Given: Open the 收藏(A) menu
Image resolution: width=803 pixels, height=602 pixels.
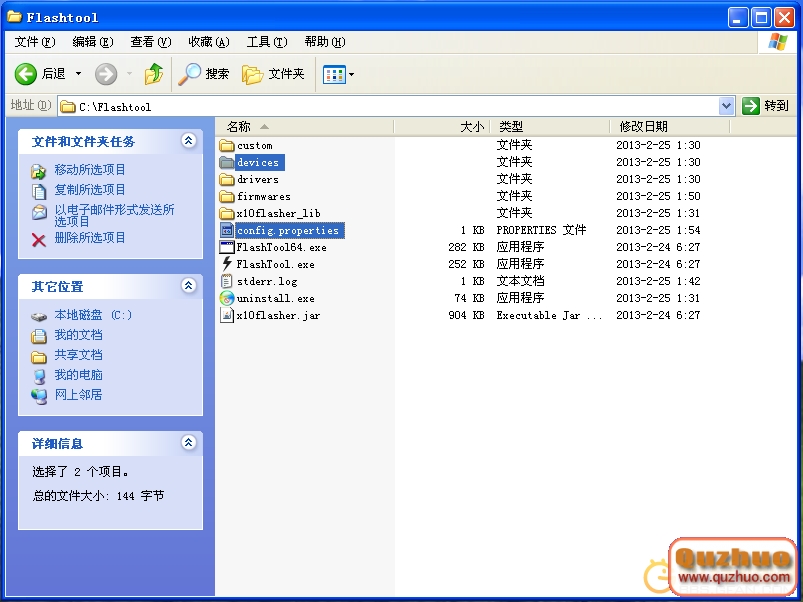Looking at the screenshot, I should [x=208, y=42].
